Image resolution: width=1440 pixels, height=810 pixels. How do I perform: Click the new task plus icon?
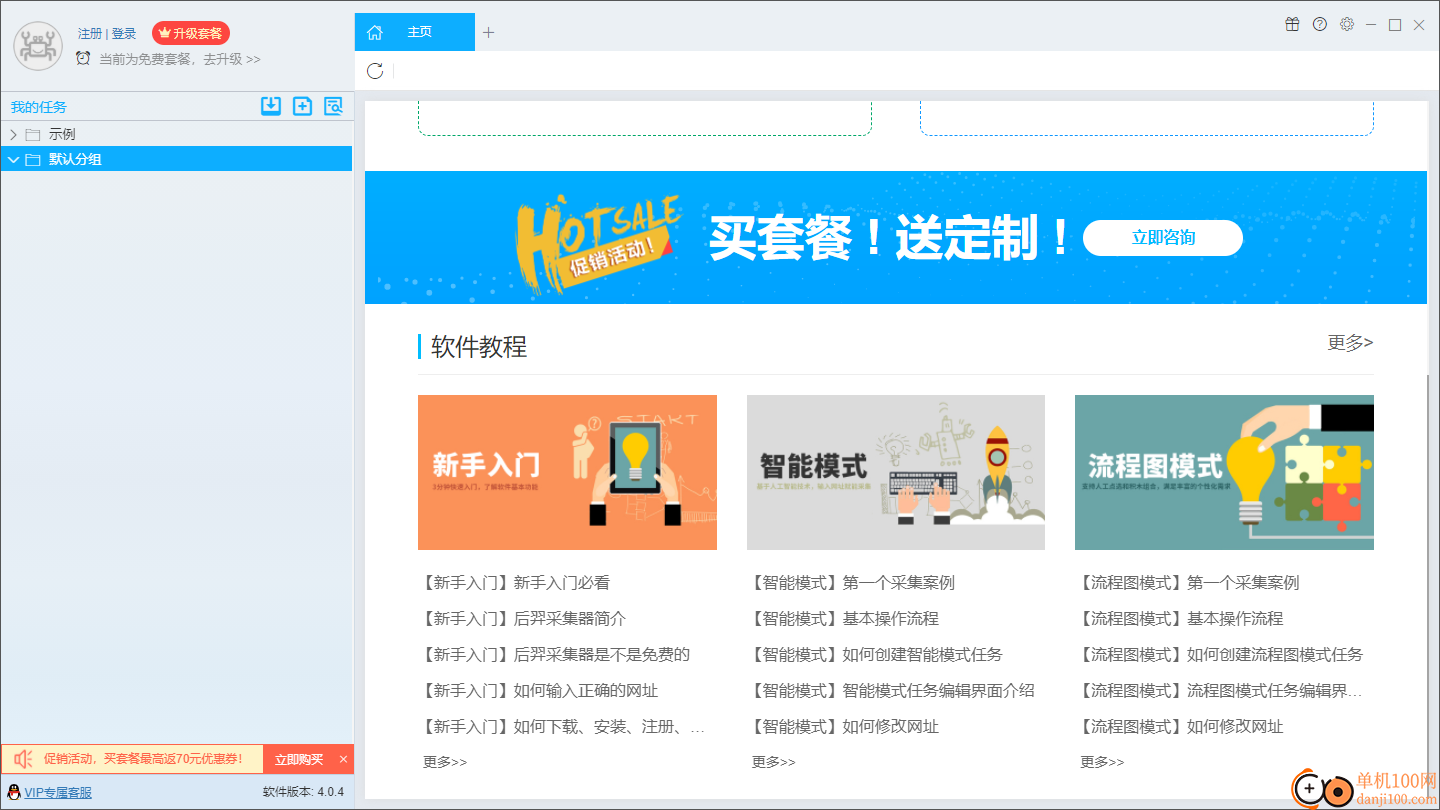pyautogui.click(x=302, y=106)
